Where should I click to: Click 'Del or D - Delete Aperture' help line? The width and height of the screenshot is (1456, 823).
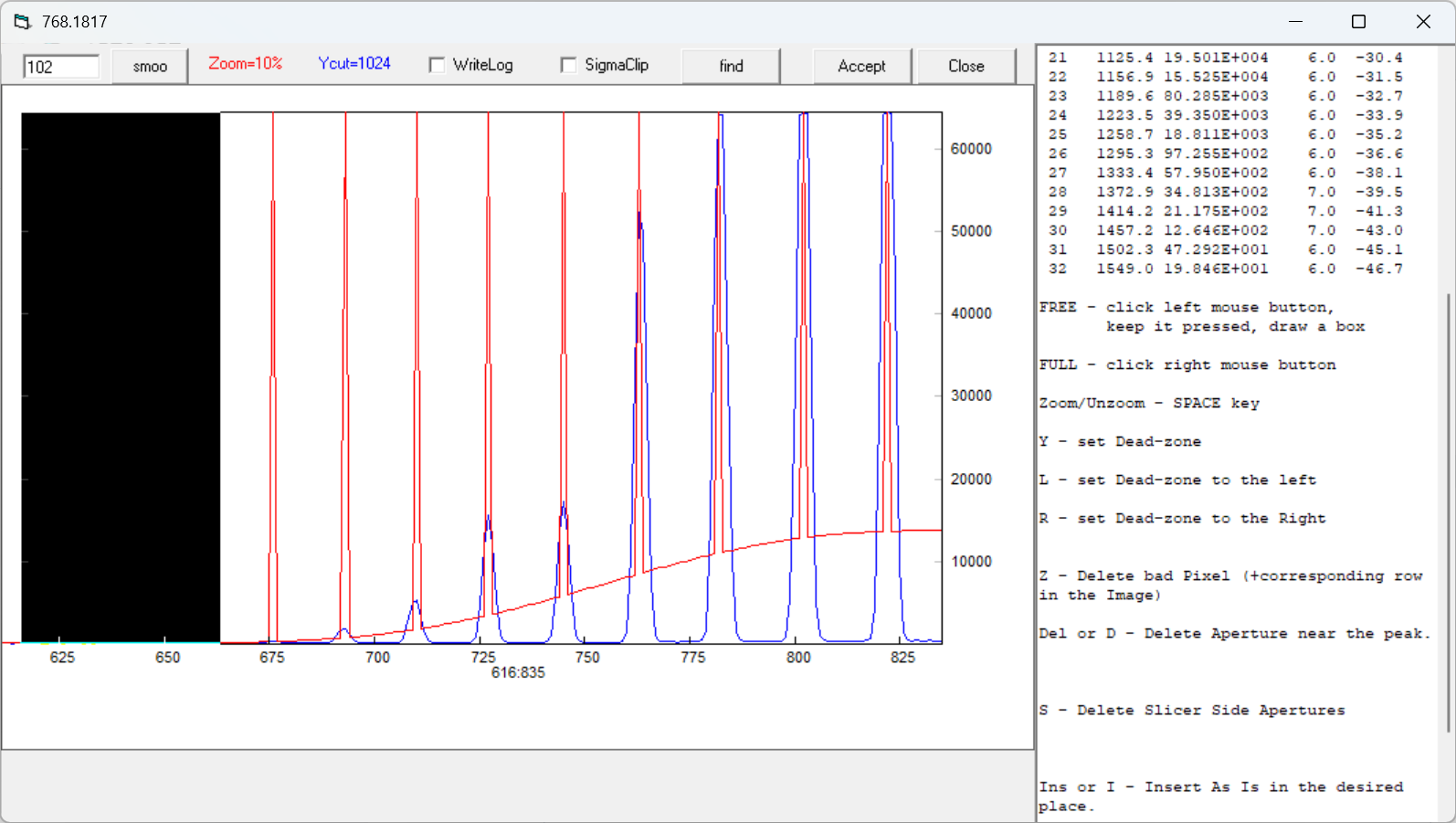1235,633
